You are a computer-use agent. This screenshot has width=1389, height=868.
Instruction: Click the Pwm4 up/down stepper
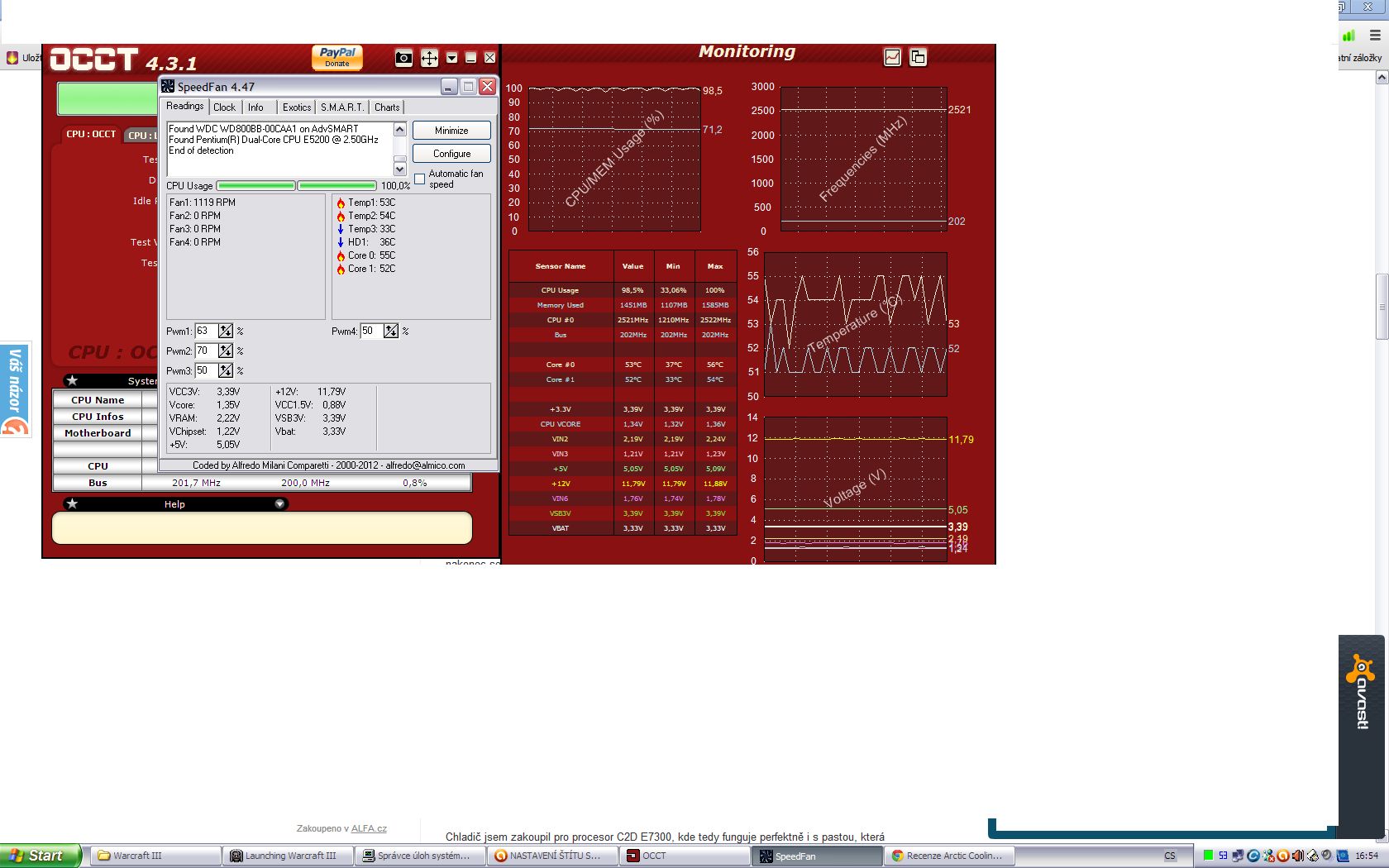(x=391, y=331)
